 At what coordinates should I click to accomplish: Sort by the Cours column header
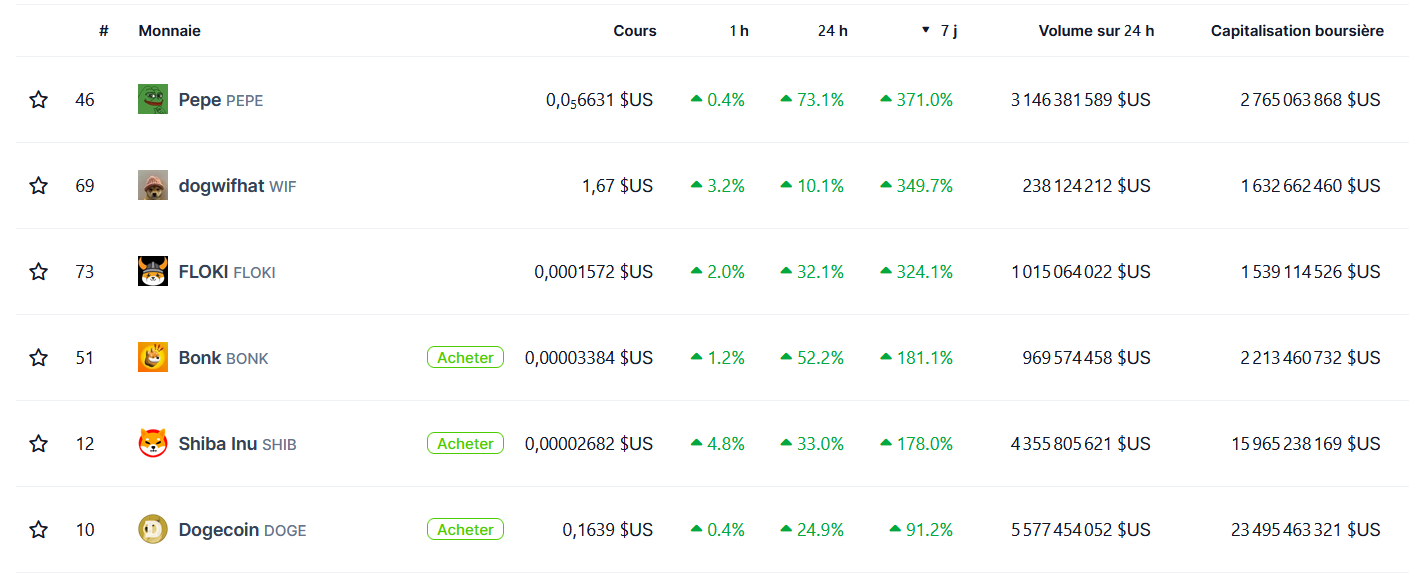635,31
